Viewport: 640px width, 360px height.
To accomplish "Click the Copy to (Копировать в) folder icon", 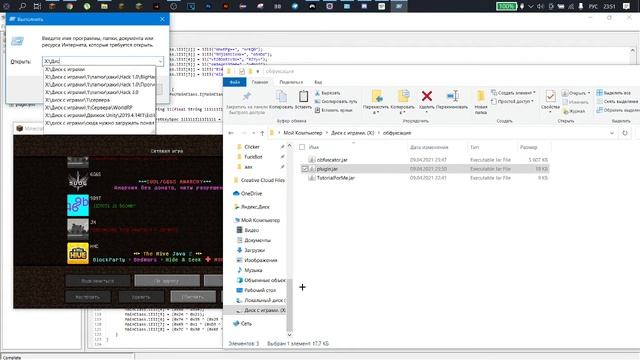I will coord(403,96).
